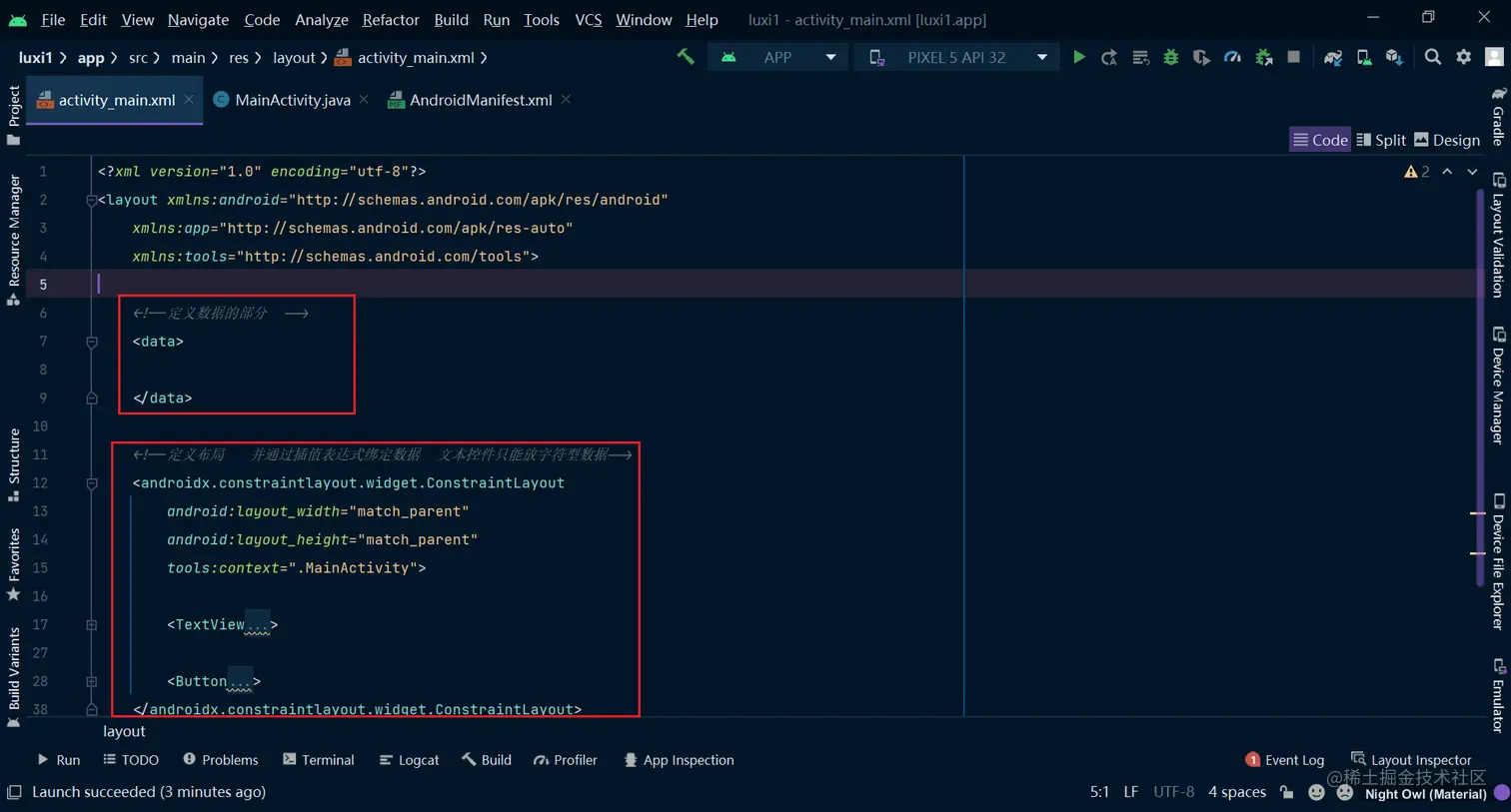
Task: Click the editor vertical scrollbar
Action: click(1480, 388)
